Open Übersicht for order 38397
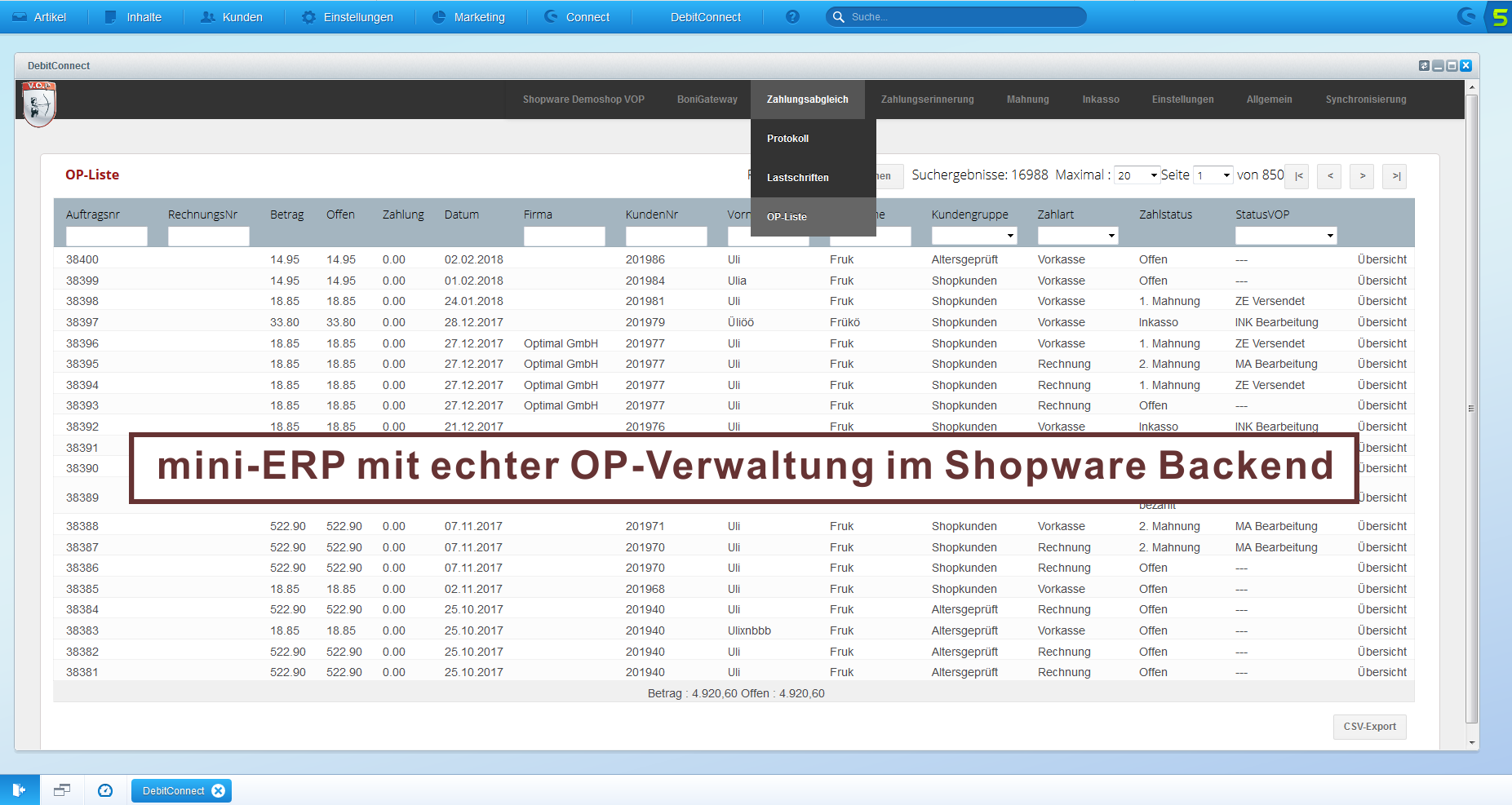 pyautogui.click(x=1381, y=322)
